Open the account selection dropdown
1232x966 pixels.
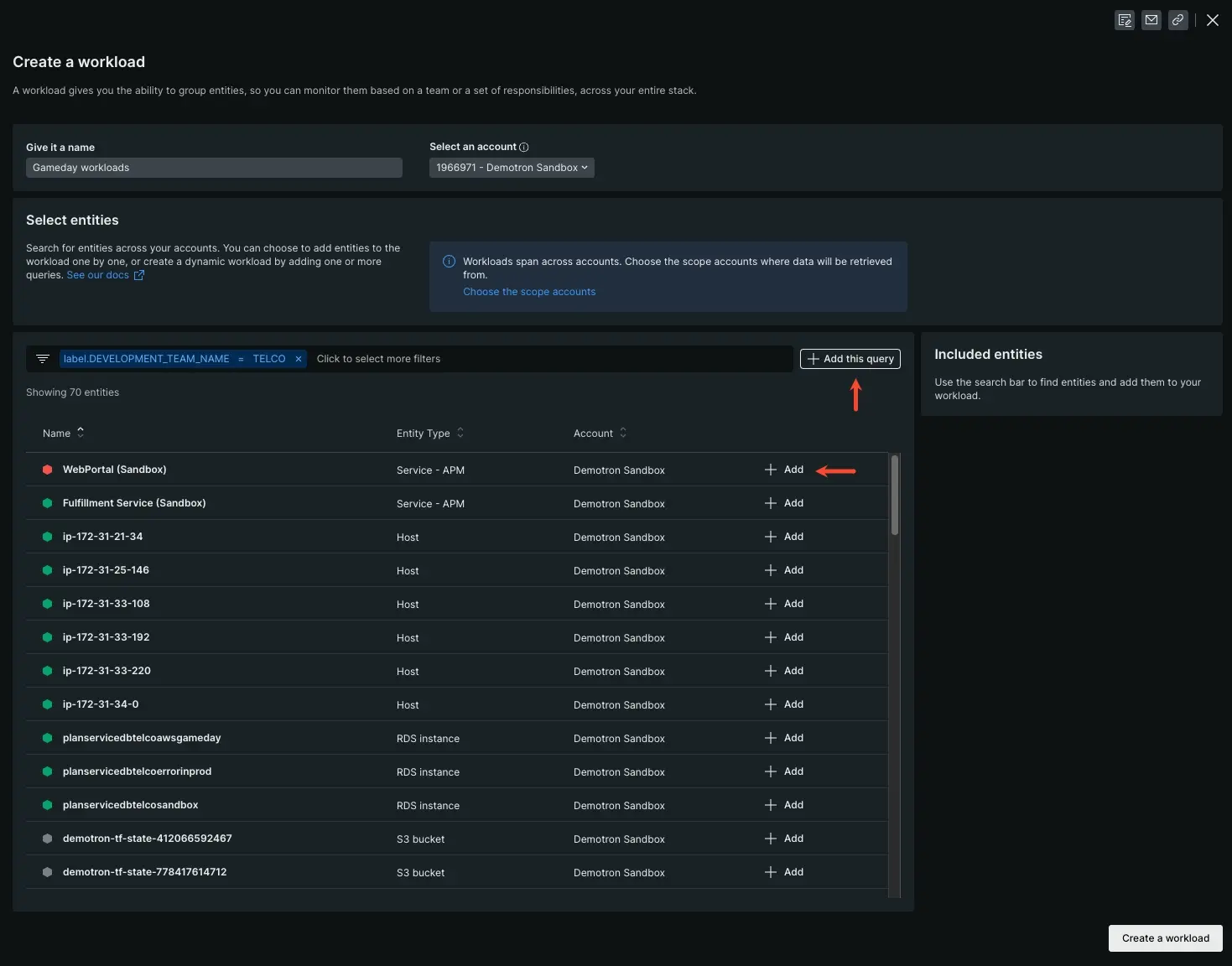pos(512,168)
